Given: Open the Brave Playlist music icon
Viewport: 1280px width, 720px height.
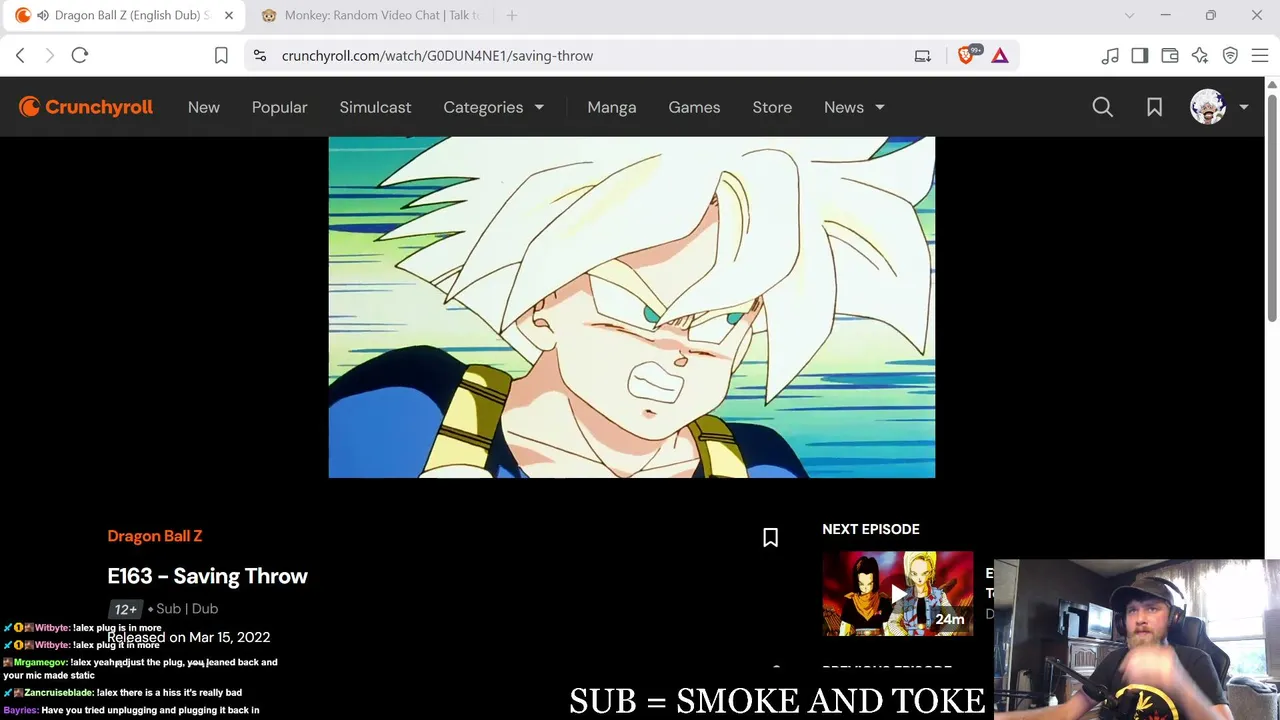Looking at the screenshot, I should click(1110, 56).
